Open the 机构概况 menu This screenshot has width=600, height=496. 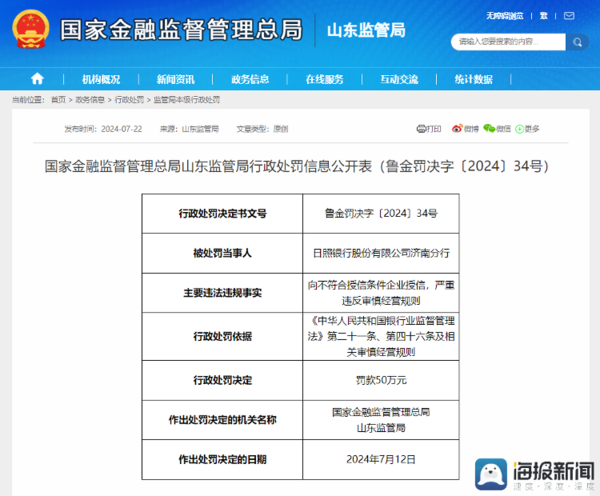point(101,79)
